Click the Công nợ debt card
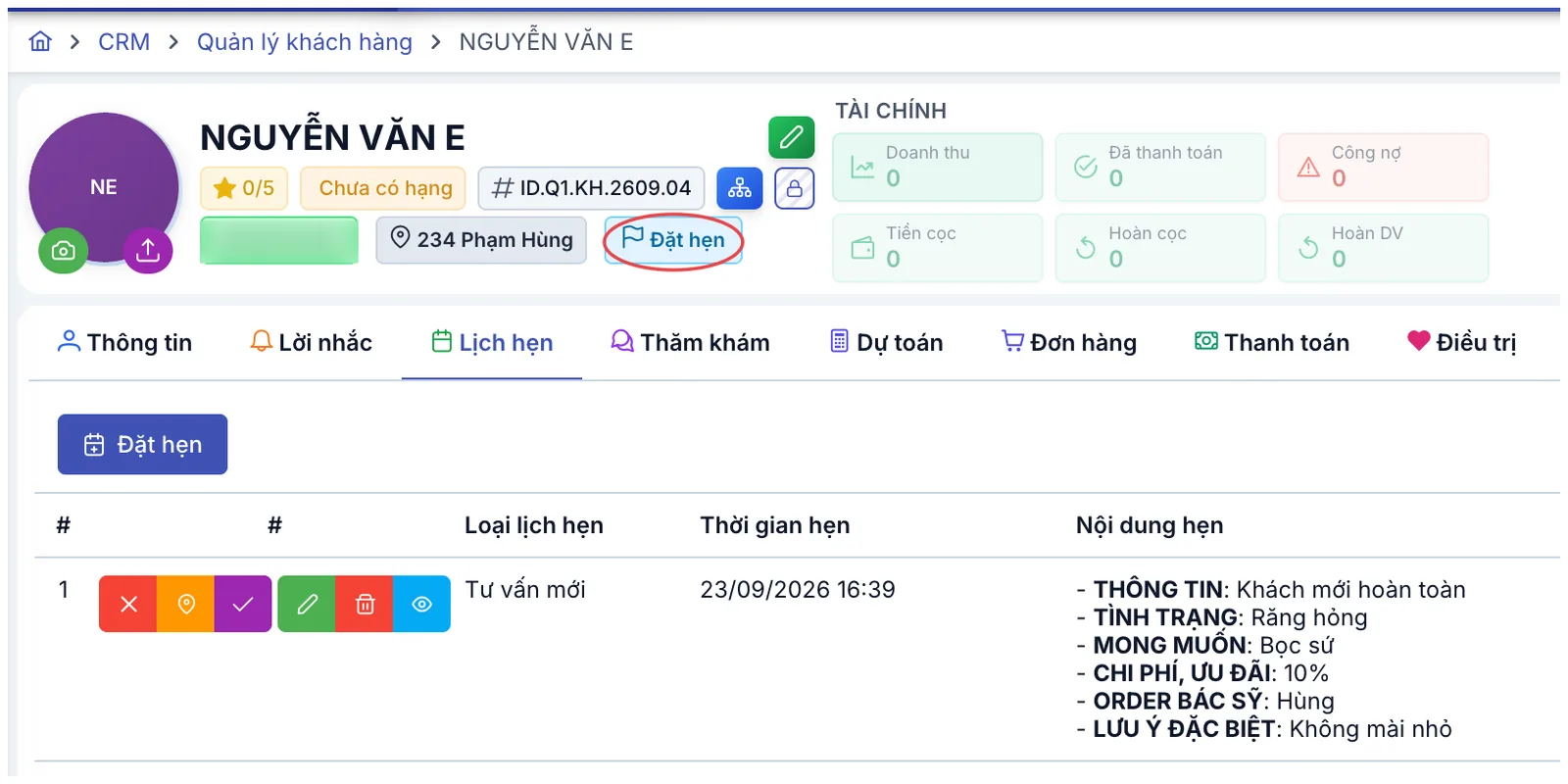 tap(1384, 168)
